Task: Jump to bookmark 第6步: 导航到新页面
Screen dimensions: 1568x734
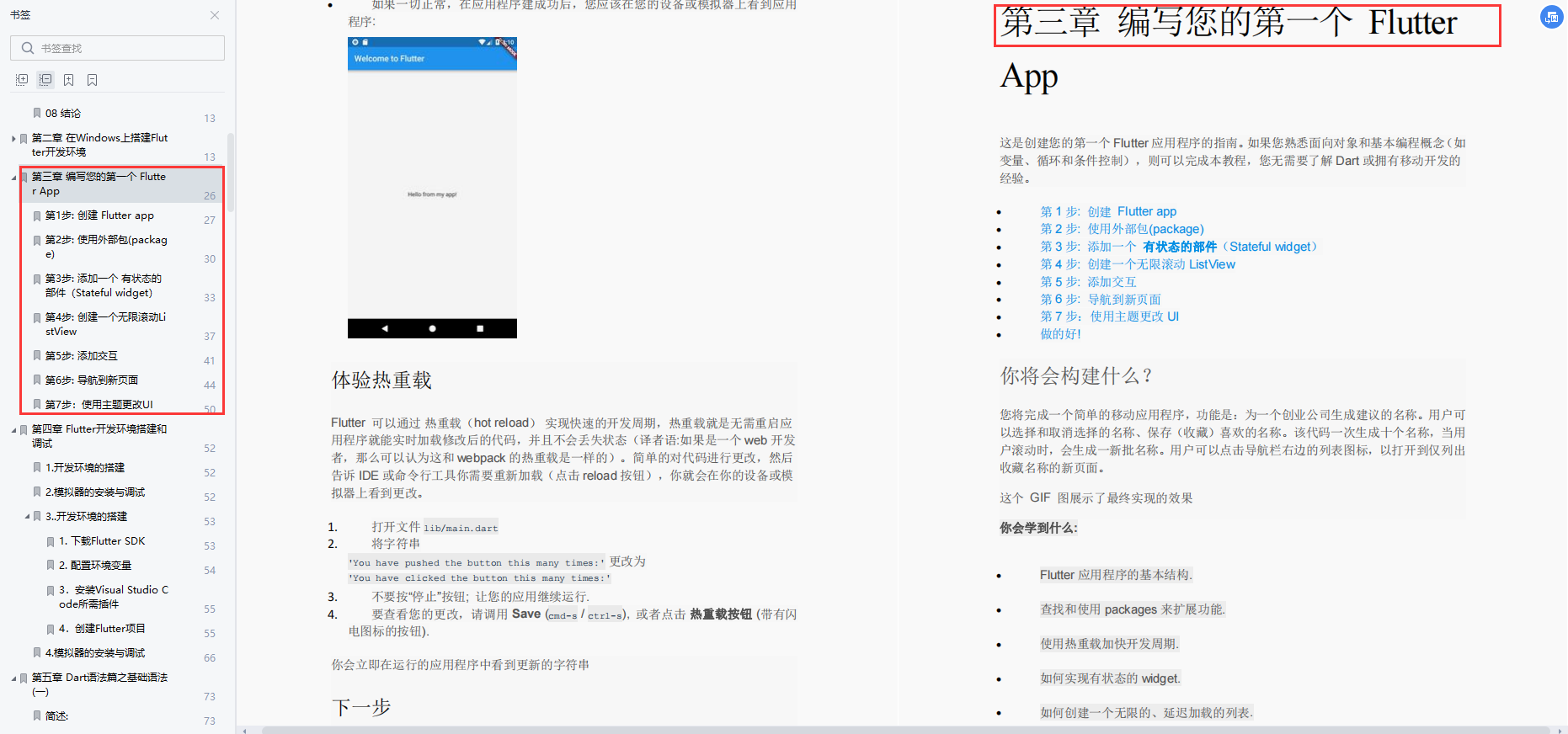Action: coord(92,380)
